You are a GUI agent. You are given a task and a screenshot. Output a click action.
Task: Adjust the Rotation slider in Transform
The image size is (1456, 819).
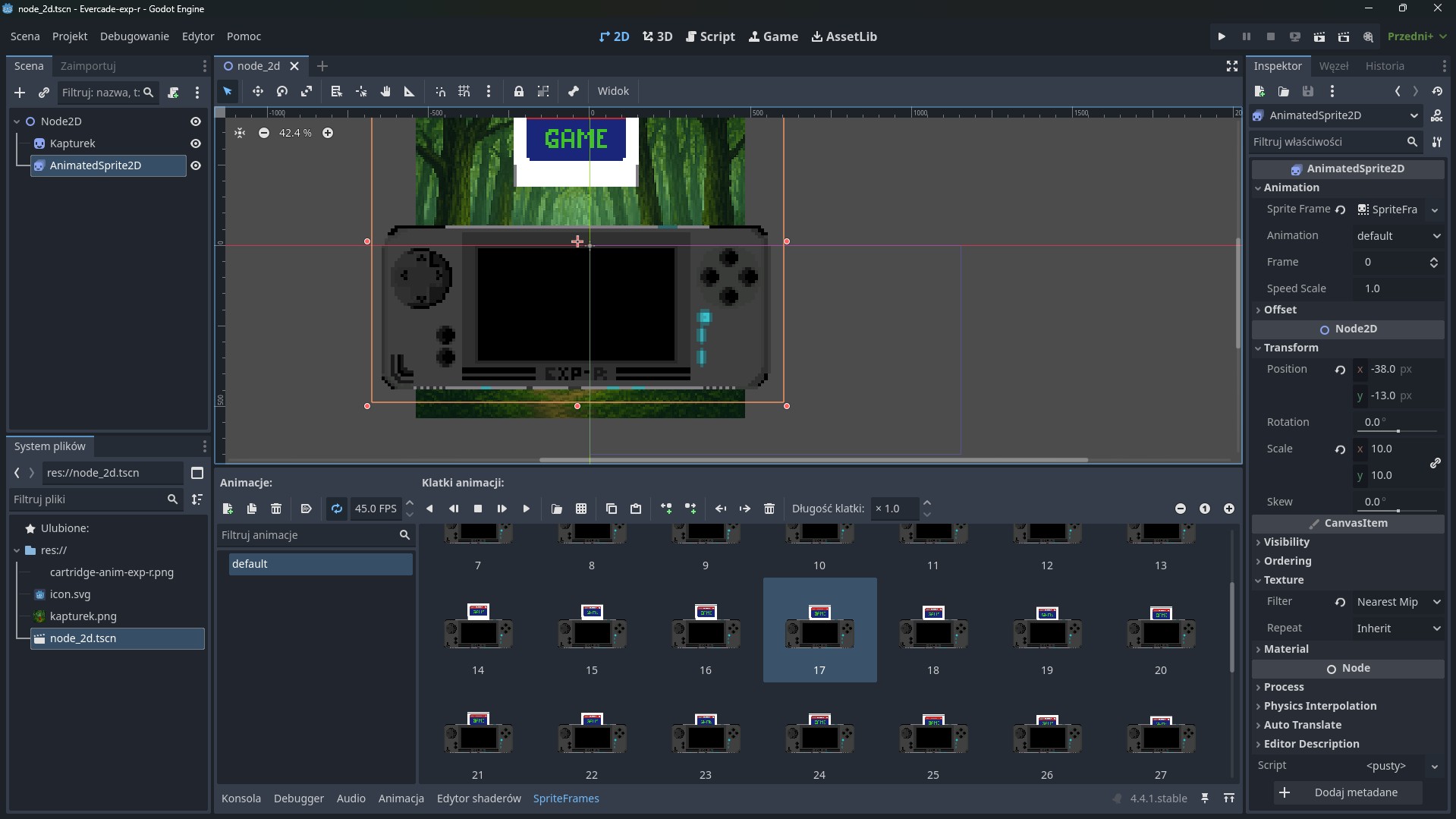pyautogui.click(x=1398, y=430)
